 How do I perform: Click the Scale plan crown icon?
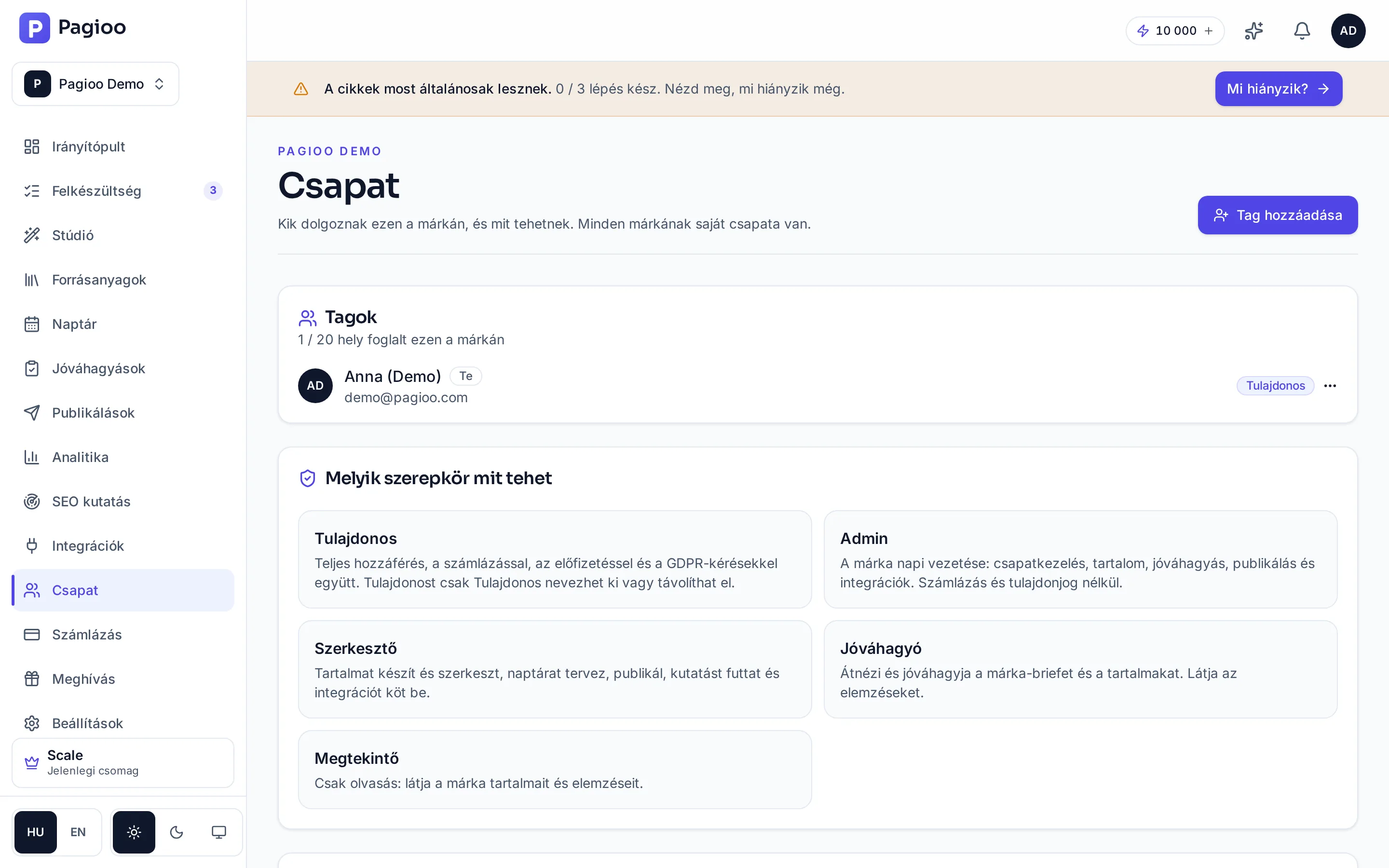31,762
